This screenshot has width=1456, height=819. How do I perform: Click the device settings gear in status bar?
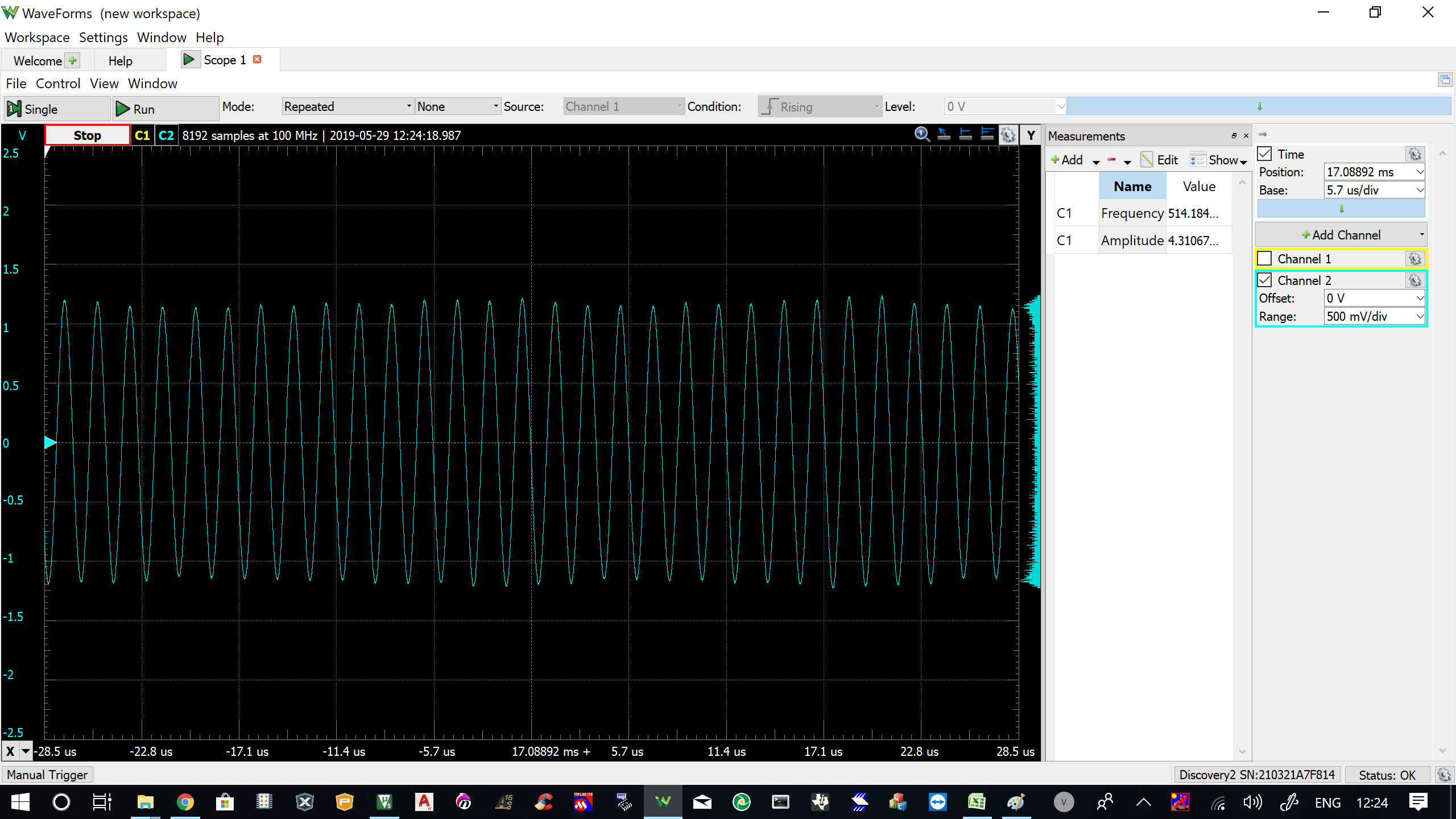click(x=1444, y=775)
